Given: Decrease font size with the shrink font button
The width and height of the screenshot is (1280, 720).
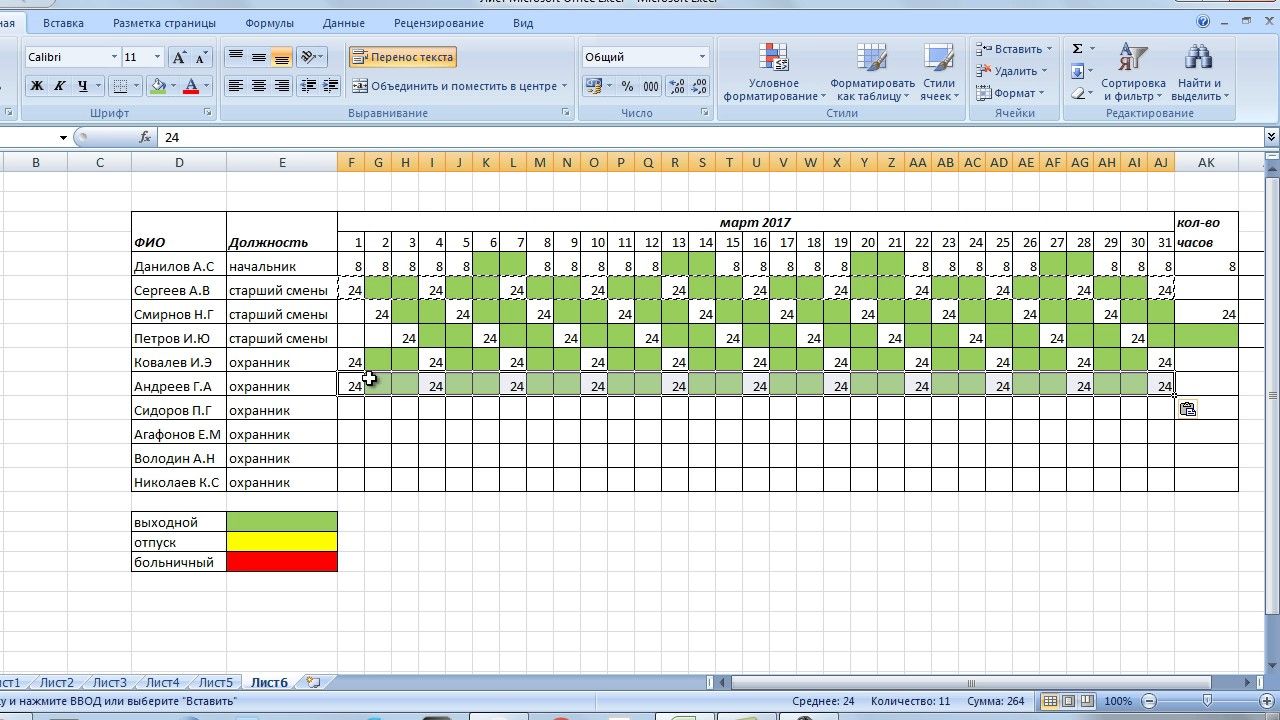Looking at the screenshot, I should pyautogui.click(x=202, y=58).
